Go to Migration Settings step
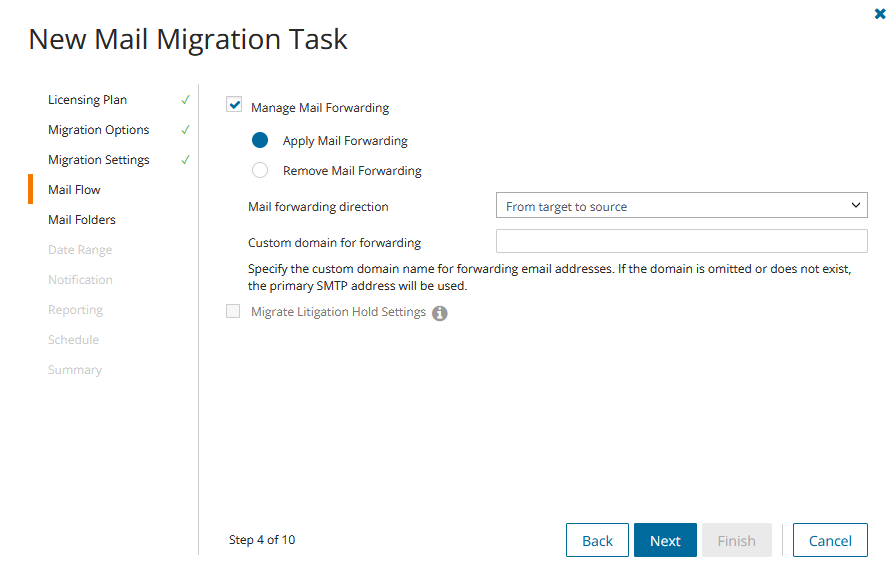The height and width of the screenshot is (584, 892). (98, 160)
